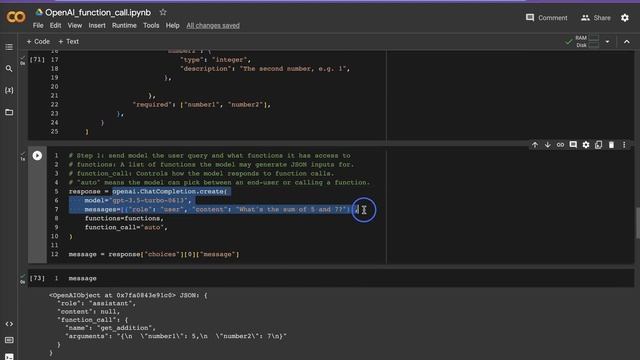Click the "arguments" output line
640x360 pixels.
[176, 336]
